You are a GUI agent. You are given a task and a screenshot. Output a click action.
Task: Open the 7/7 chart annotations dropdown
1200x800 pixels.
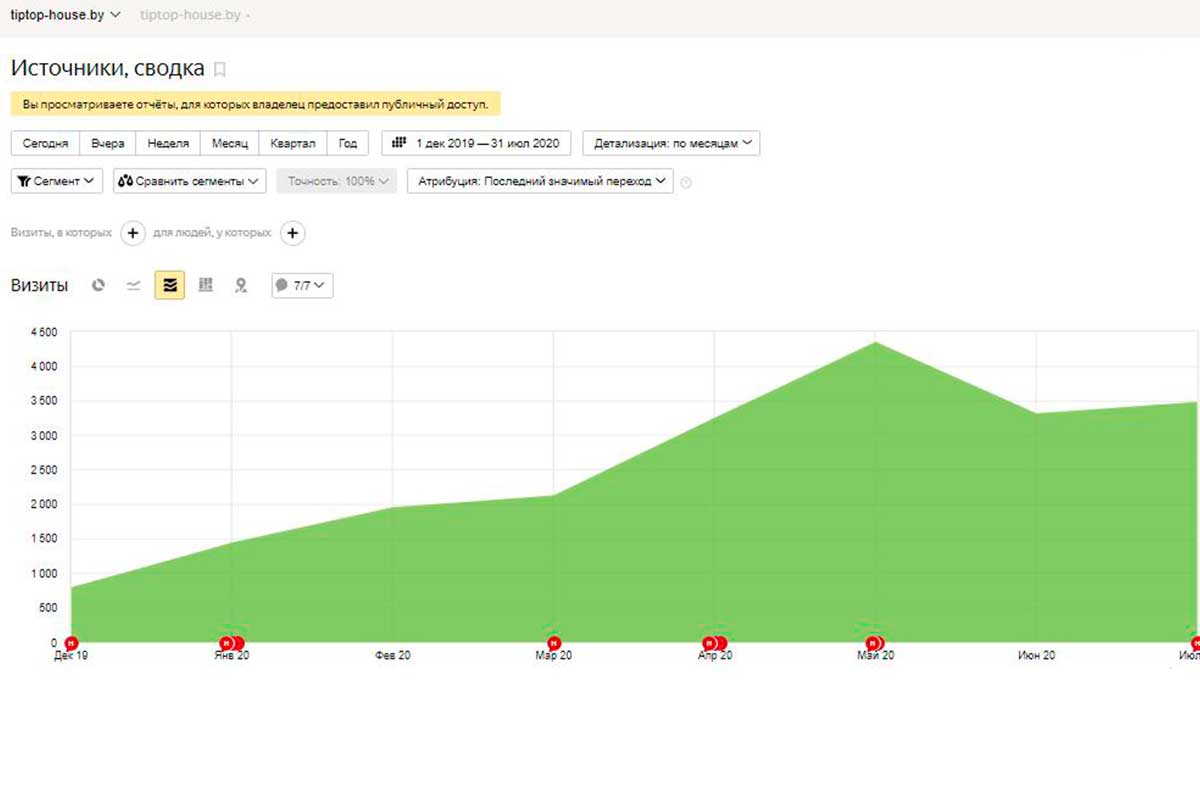302,286
